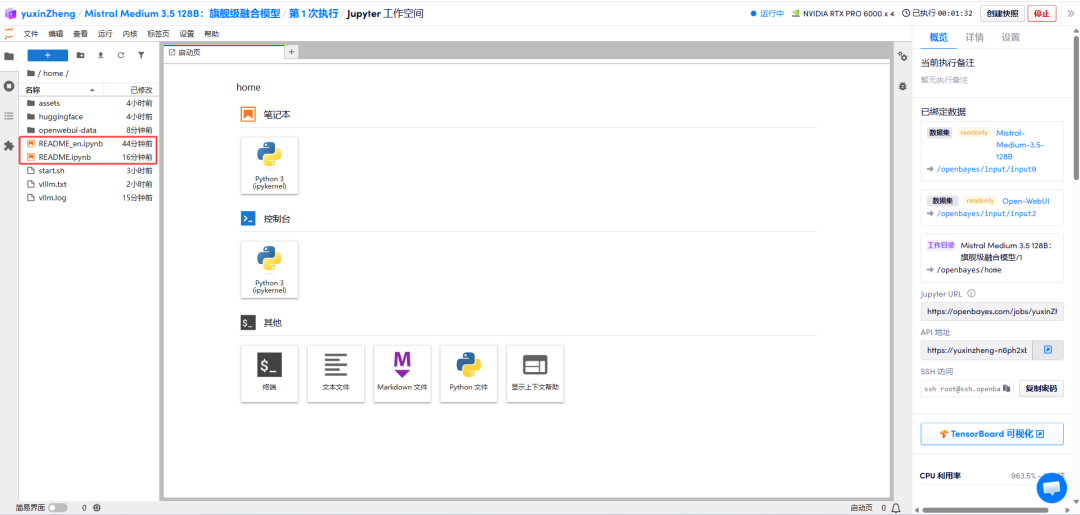Viewport: 1080px width, 515px height.
Task: Launch Python 3 console from 控制台 section
Action: pyautogui.click(x=269, y=269)
